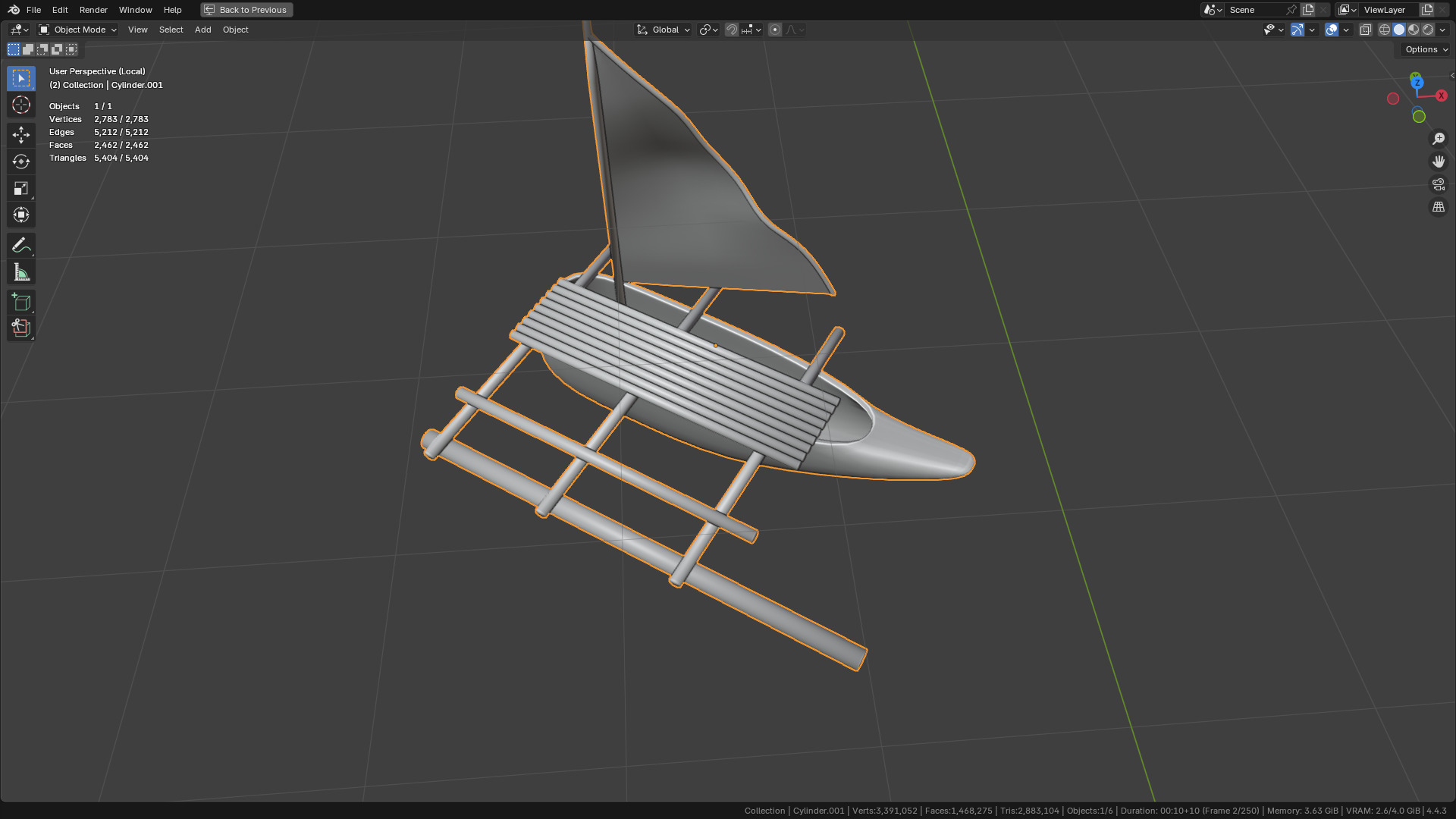Open the Object Mode dropdown
Viewport: 1456px width, 819px height.
[x=78, y=30]
